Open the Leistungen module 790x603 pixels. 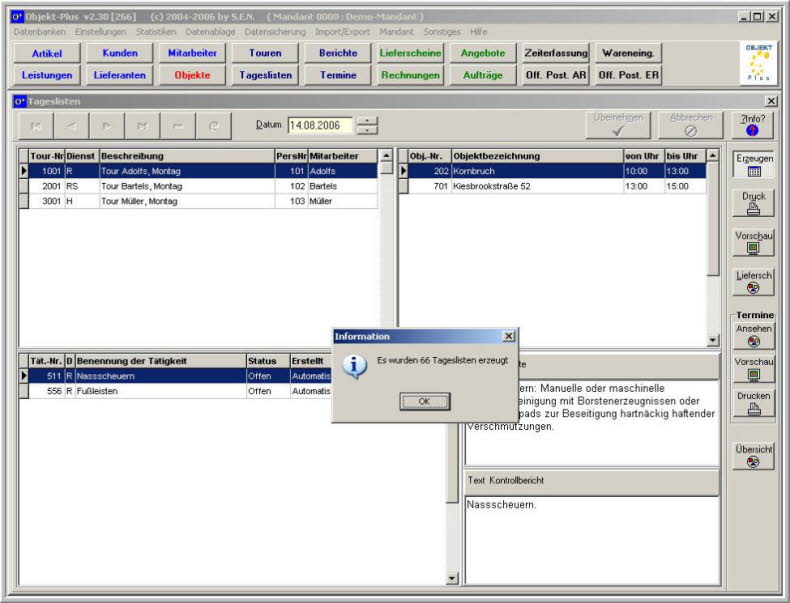pos(47,75)
